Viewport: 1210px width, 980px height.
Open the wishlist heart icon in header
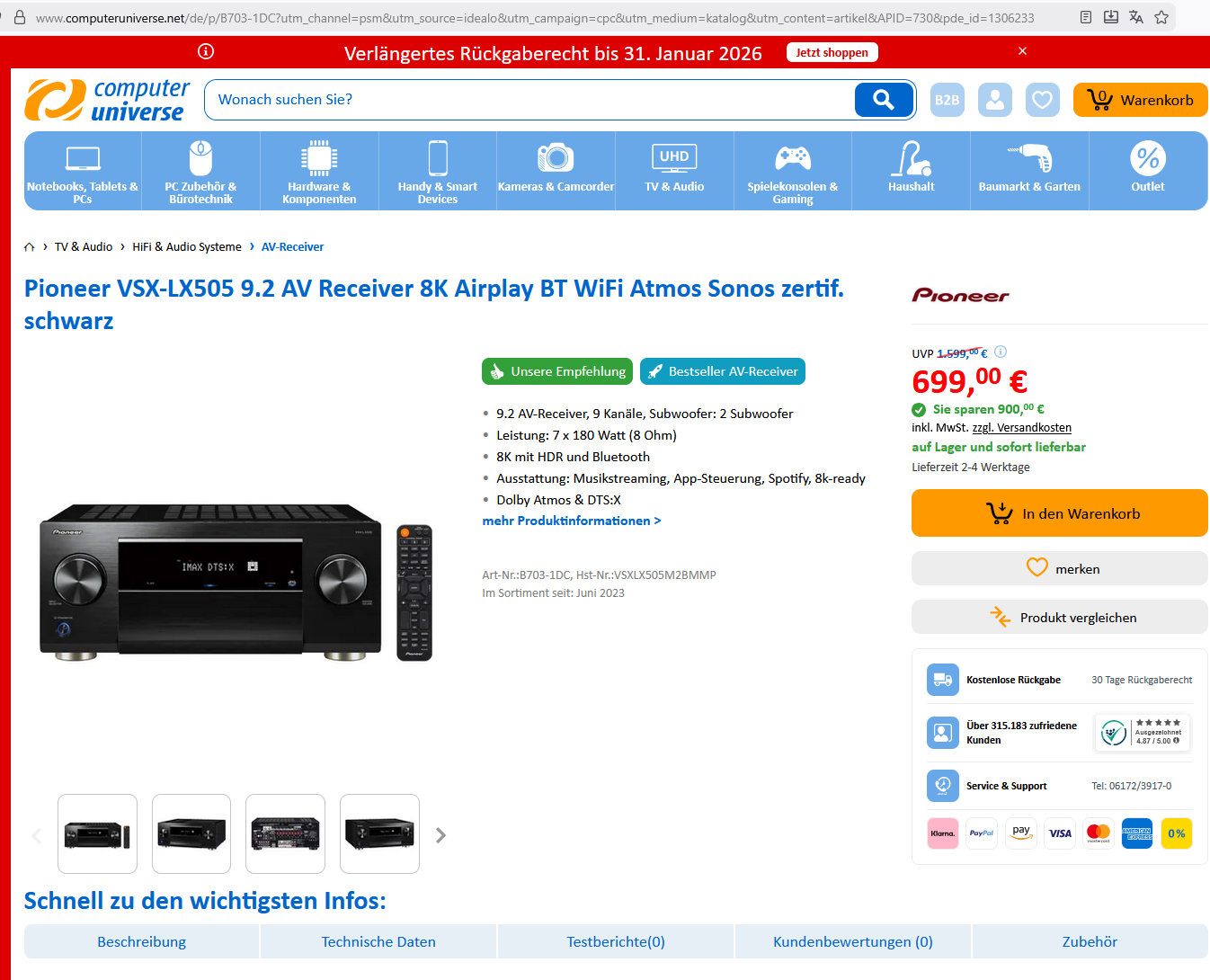(x=1043, y=100)
